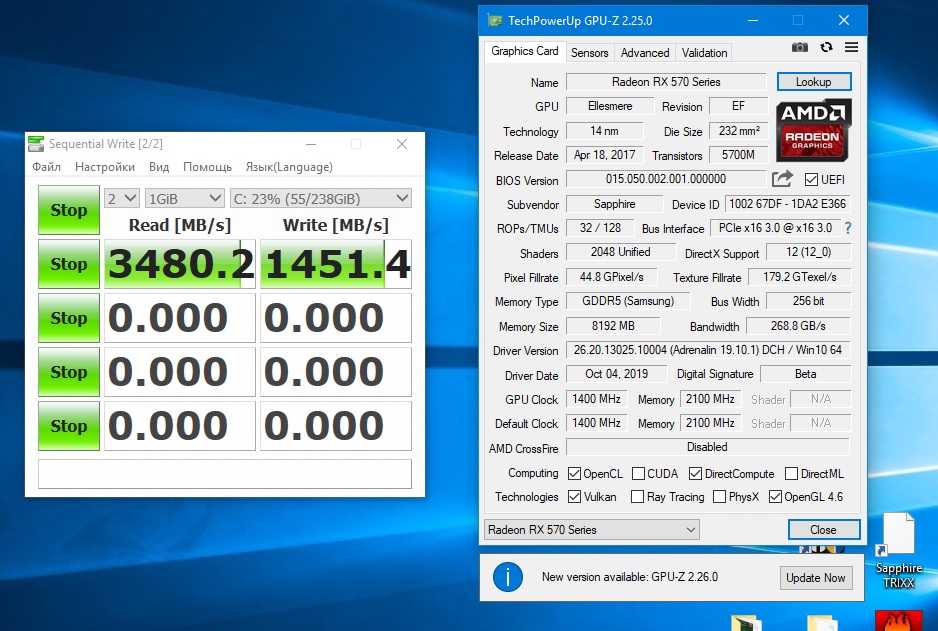Switch to the Validation tab
This screenshot has height=631, width=938.
pyautogui.click(x=704, y=53)
